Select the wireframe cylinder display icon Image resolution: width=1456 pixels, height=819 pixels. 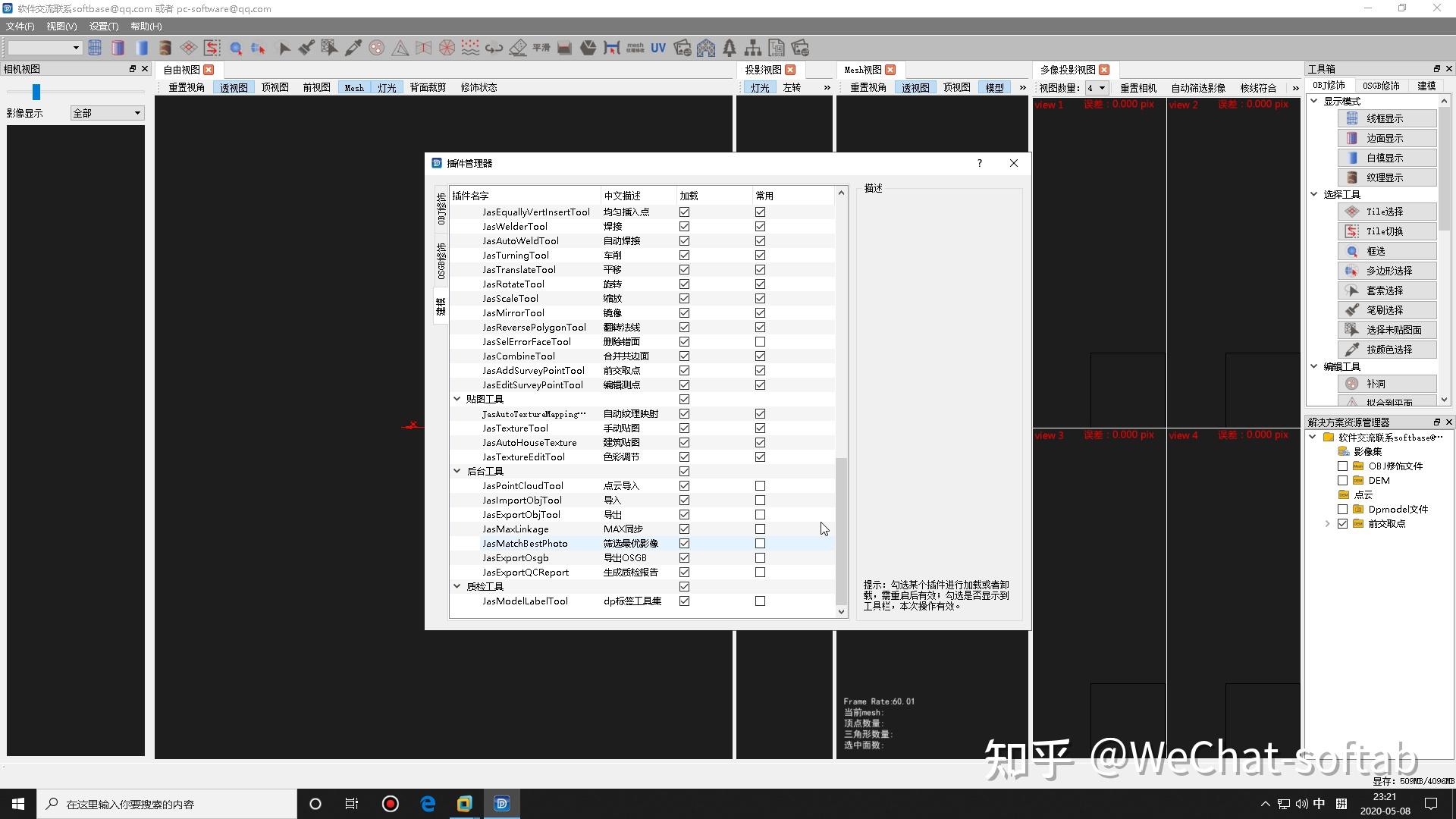95,48
